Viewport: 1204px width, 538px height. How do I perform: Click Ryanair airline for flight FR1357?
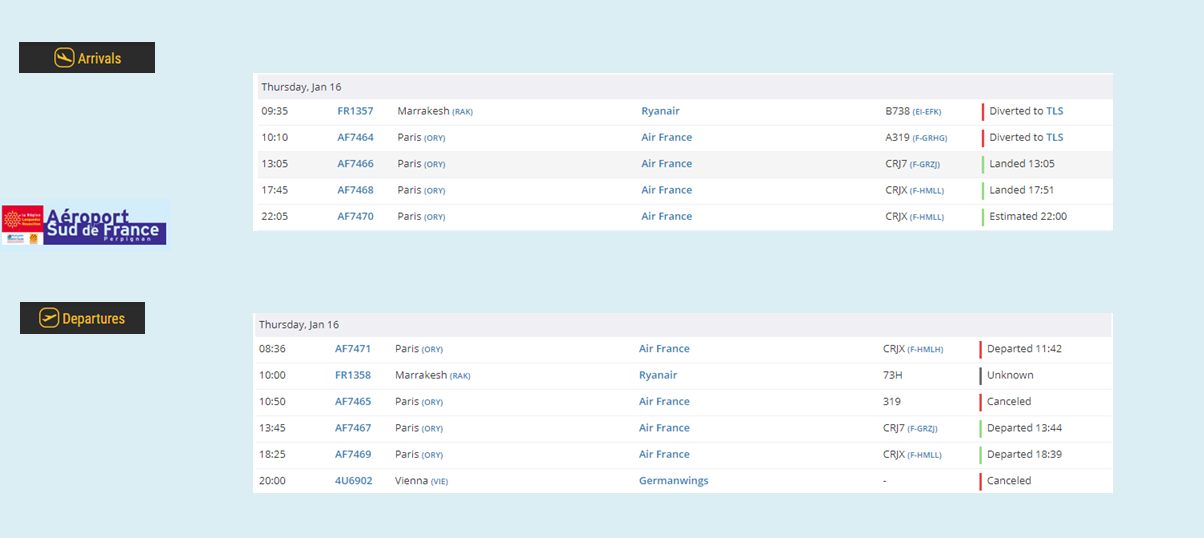pos(660,111)
